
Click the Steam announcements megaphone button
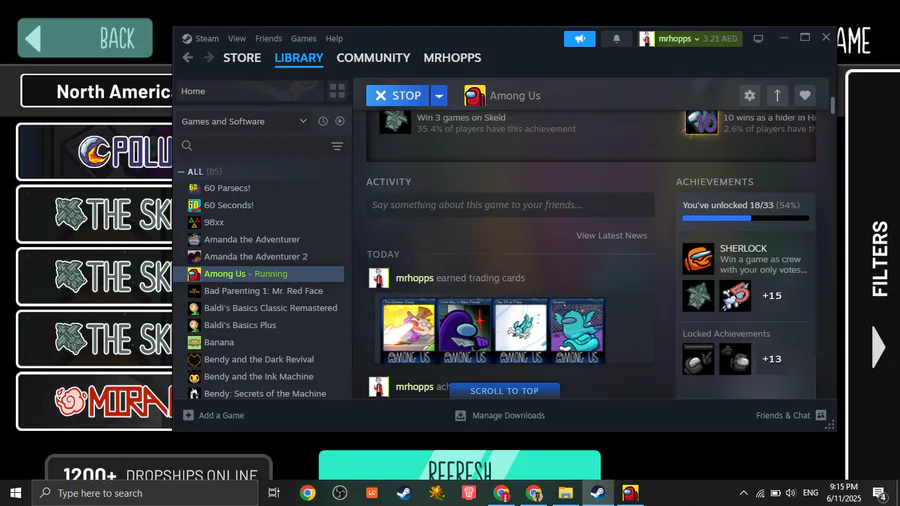(x=579, y=38)
